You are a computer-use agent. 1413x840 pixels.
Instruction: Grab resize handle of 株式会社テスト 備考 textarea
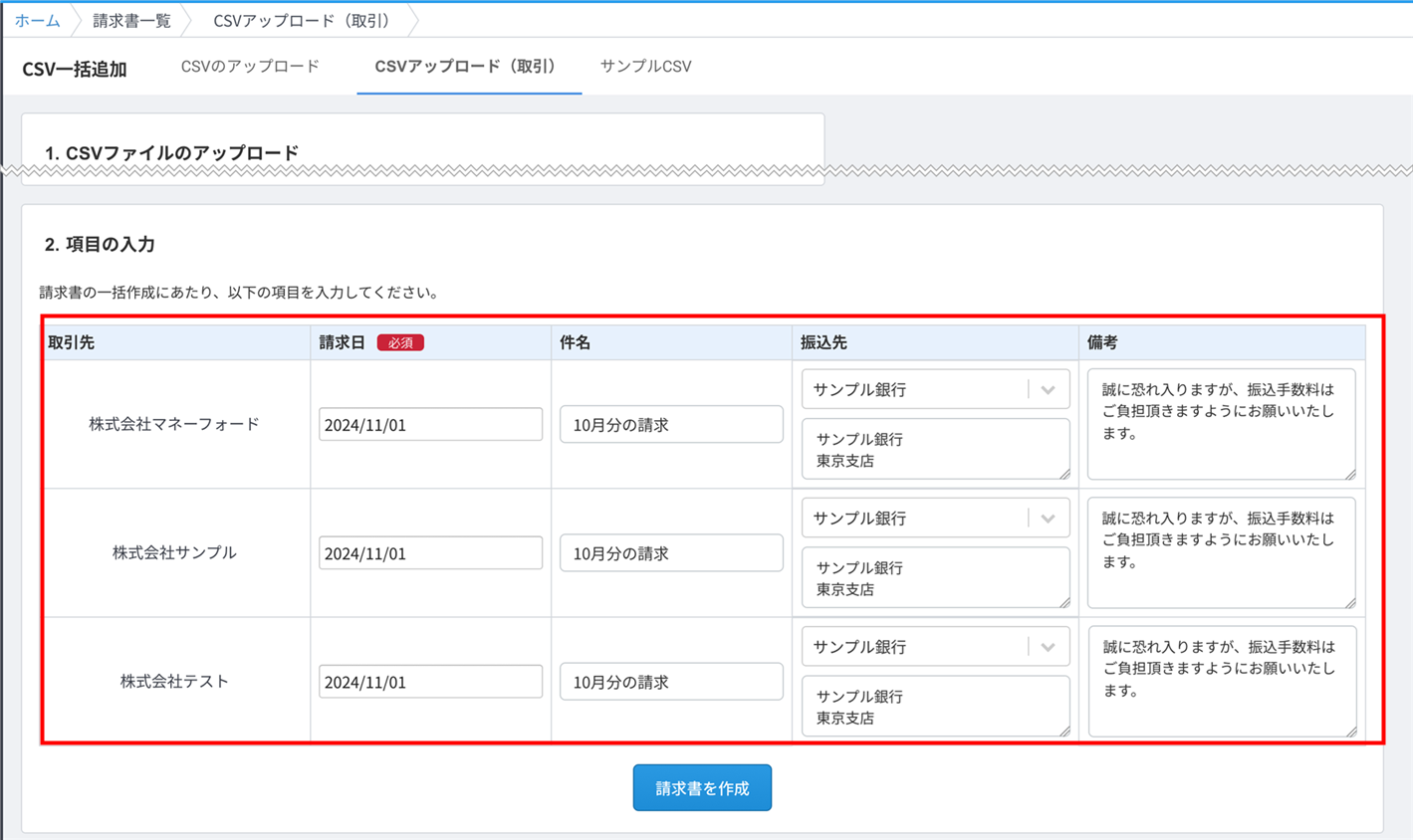pyautogui.click(x=1350, y=732)
